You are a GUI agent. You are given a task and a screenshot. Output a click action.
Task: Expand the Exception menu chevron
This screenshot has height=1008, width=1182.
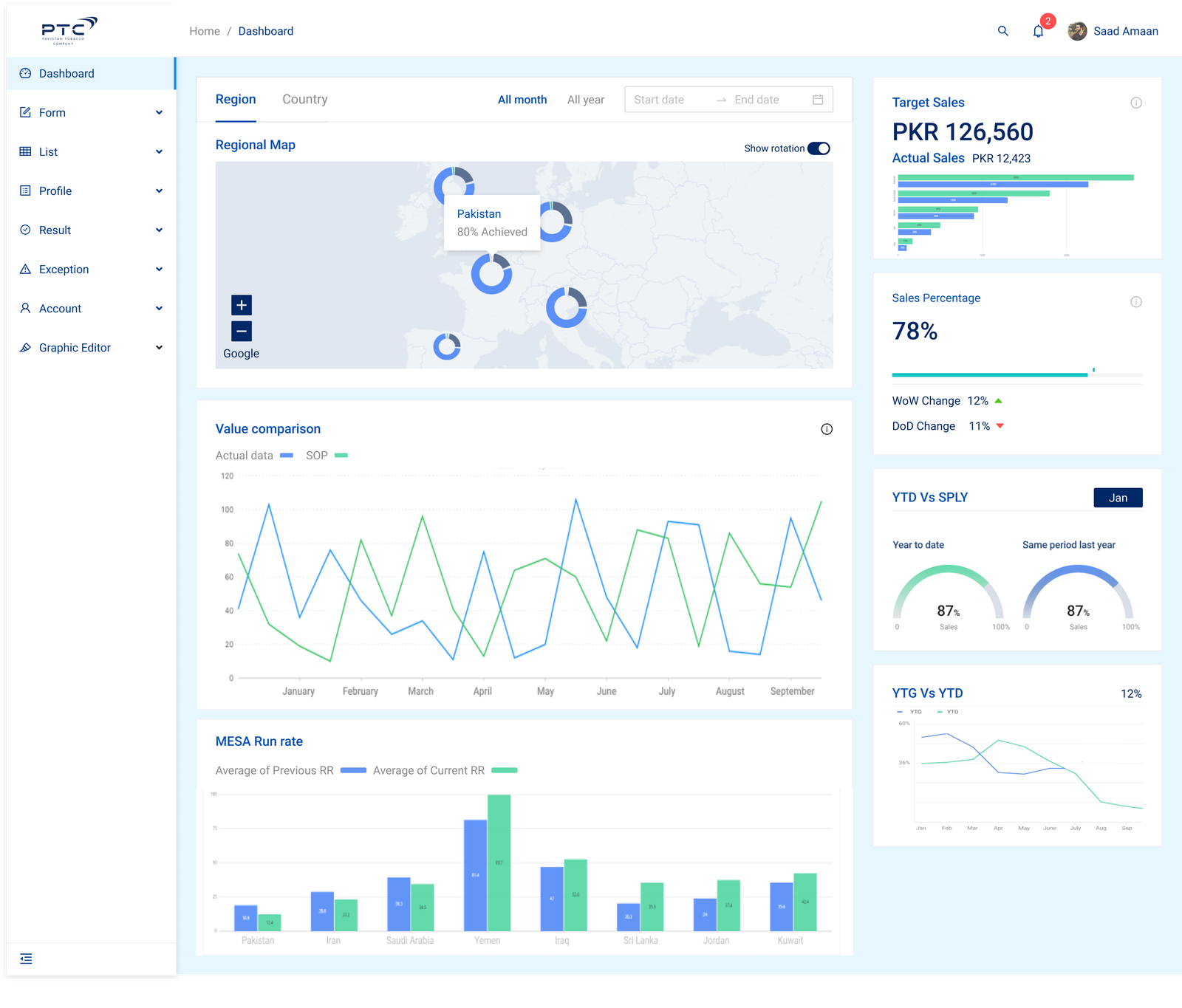pos(159,269)
